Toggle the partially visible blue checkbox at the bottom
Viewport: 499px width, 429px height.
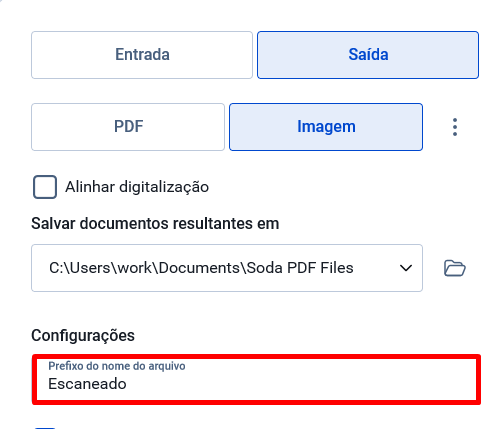[x=45, y=427]
